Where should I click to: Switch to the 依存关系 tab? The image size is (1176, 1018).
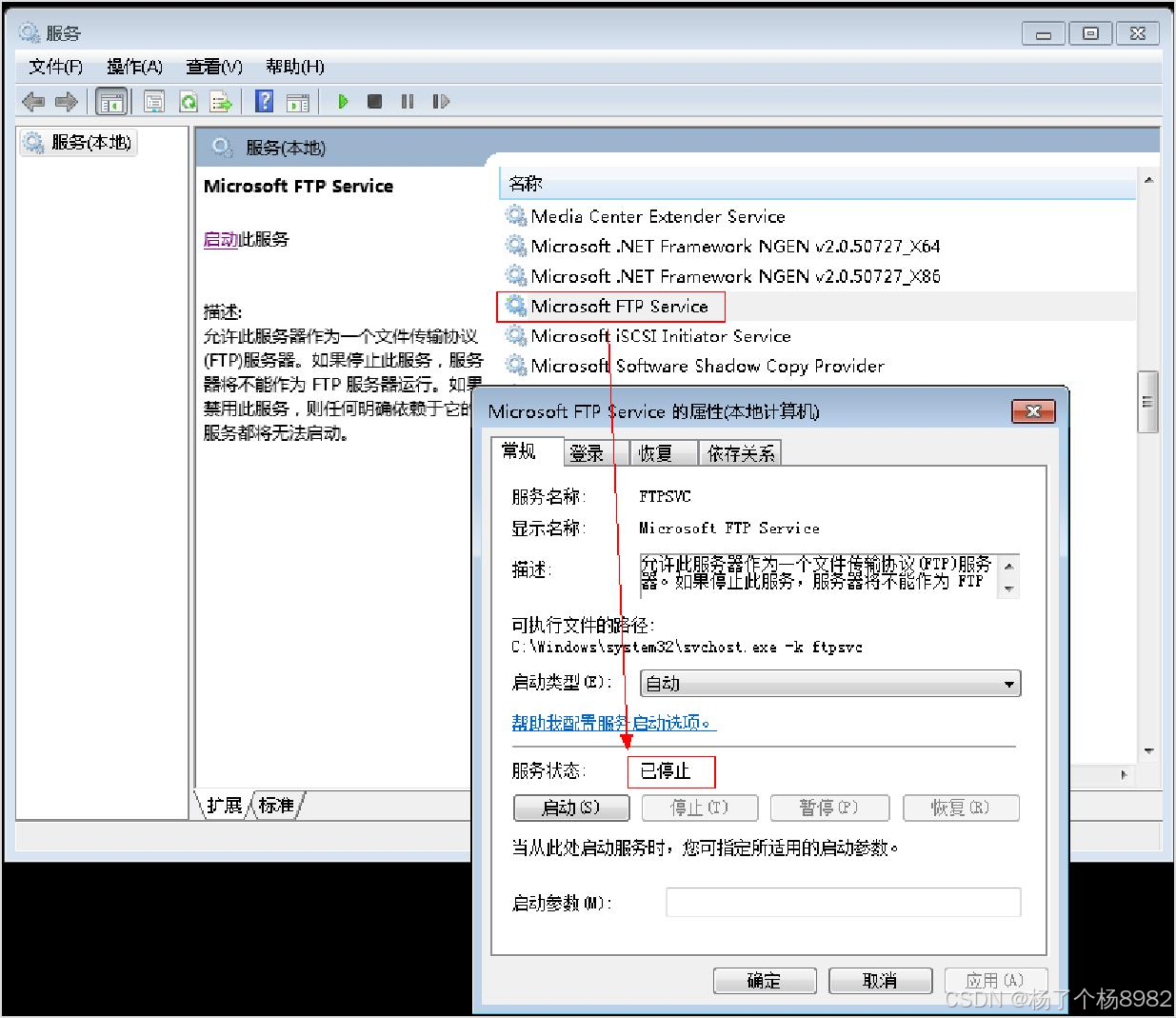pyautogui.click(x=741, y=453)
